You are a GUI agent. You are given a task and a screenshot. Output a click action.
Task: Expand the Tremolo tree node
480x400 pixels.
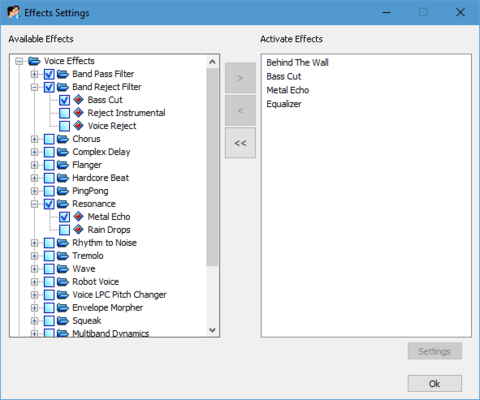point(34,256)
